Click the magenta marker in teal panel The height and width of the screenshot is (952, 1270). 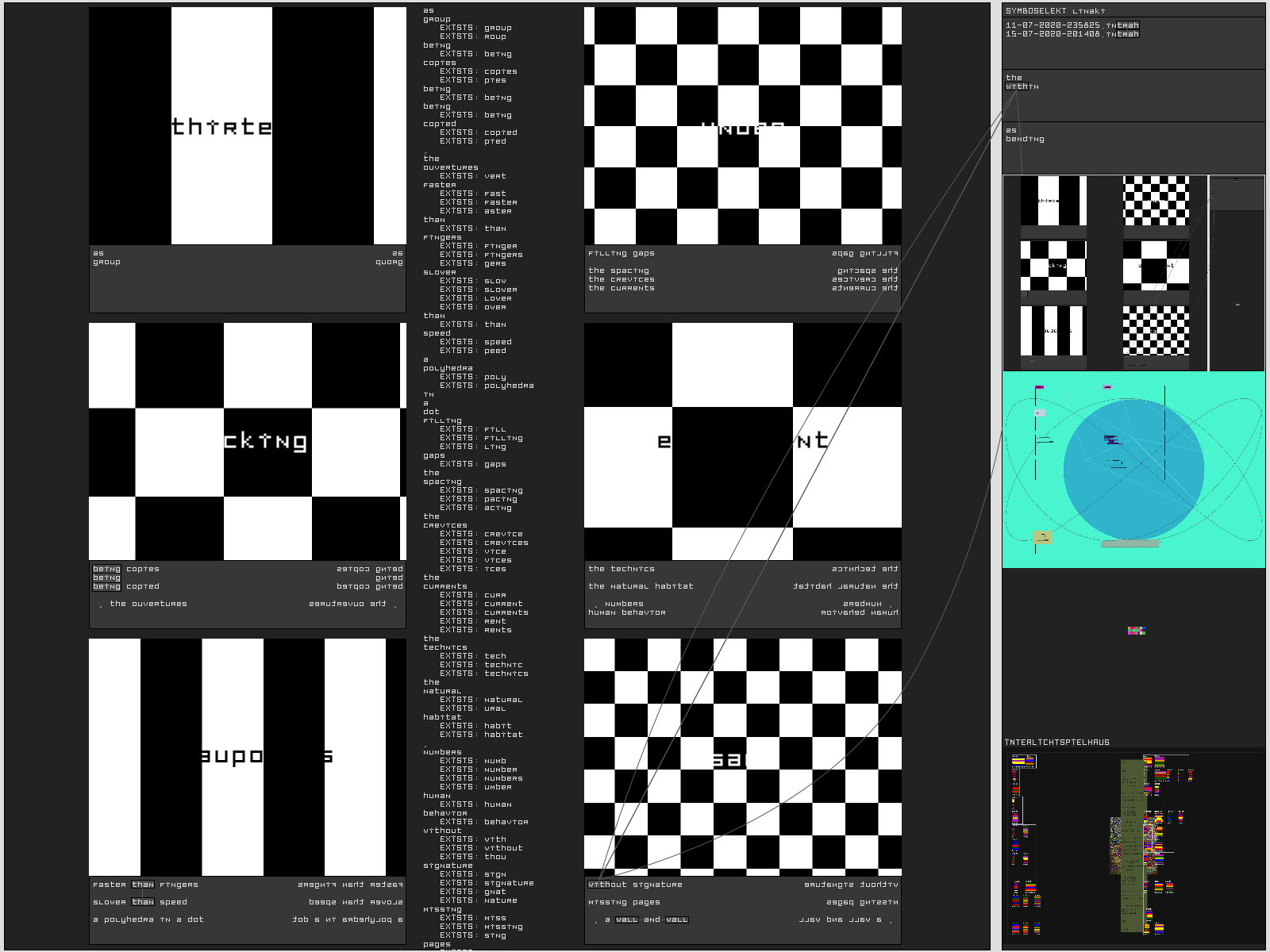(x=1039, y=388)
